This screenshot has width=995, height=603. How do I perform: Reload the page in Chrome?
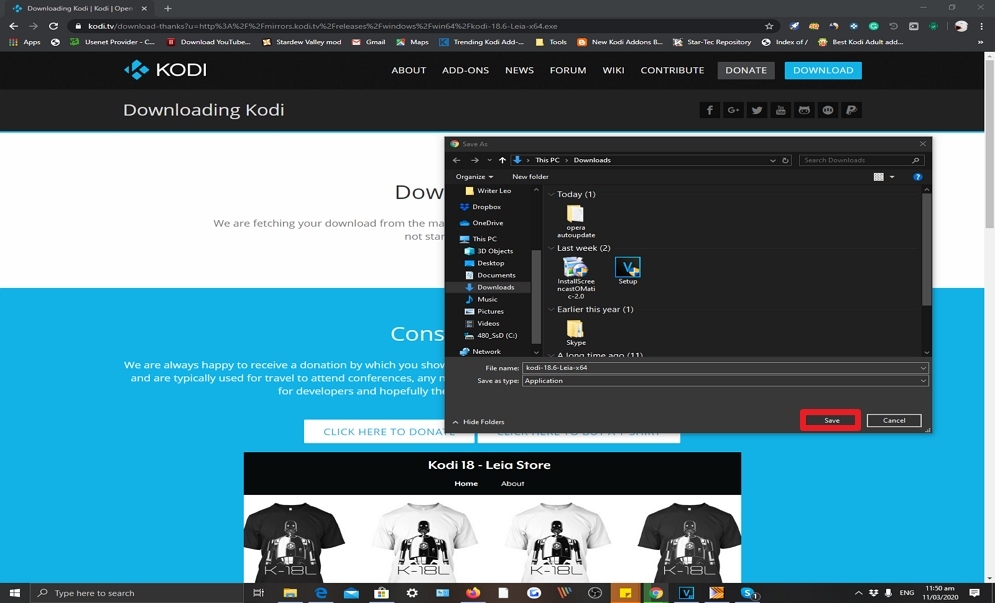[53, 26]
